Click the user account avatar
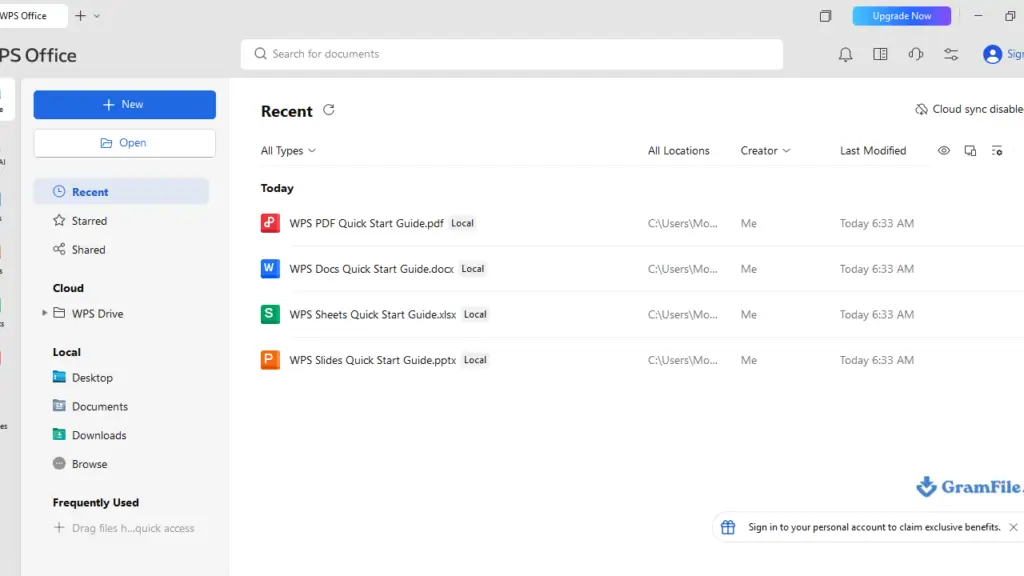The height and width of the screenshot is (576, 1024). (992, 54)
